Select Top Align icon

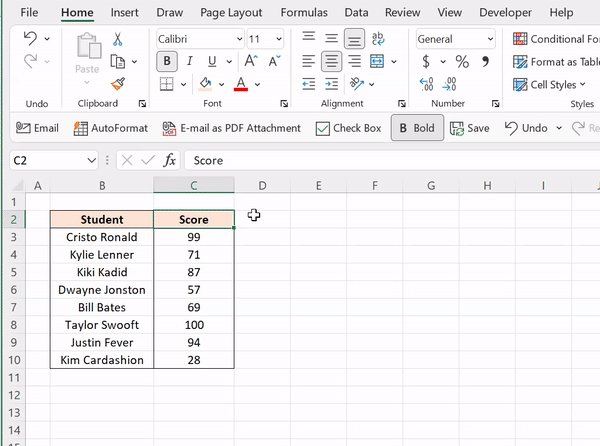pyautogui.click(x=309, y=39)
